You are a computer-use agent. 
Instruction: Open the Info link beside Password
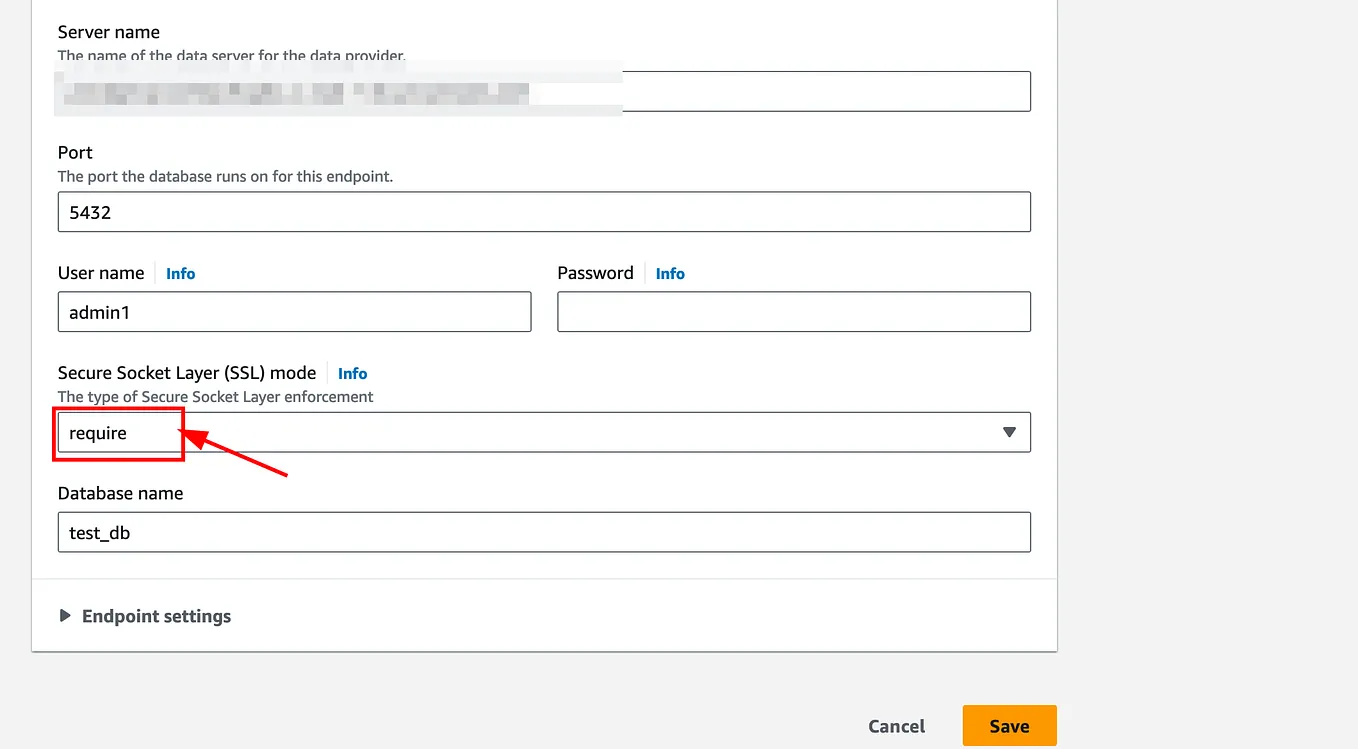tap(670, 273)
